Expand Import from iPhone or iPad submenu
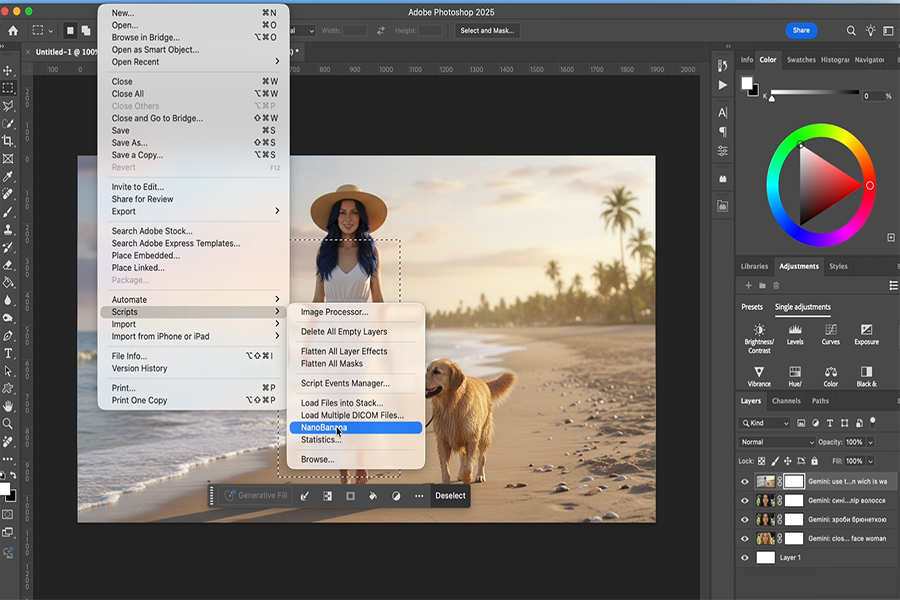Viewport: 900px width, 600px height. click(194, 336)
